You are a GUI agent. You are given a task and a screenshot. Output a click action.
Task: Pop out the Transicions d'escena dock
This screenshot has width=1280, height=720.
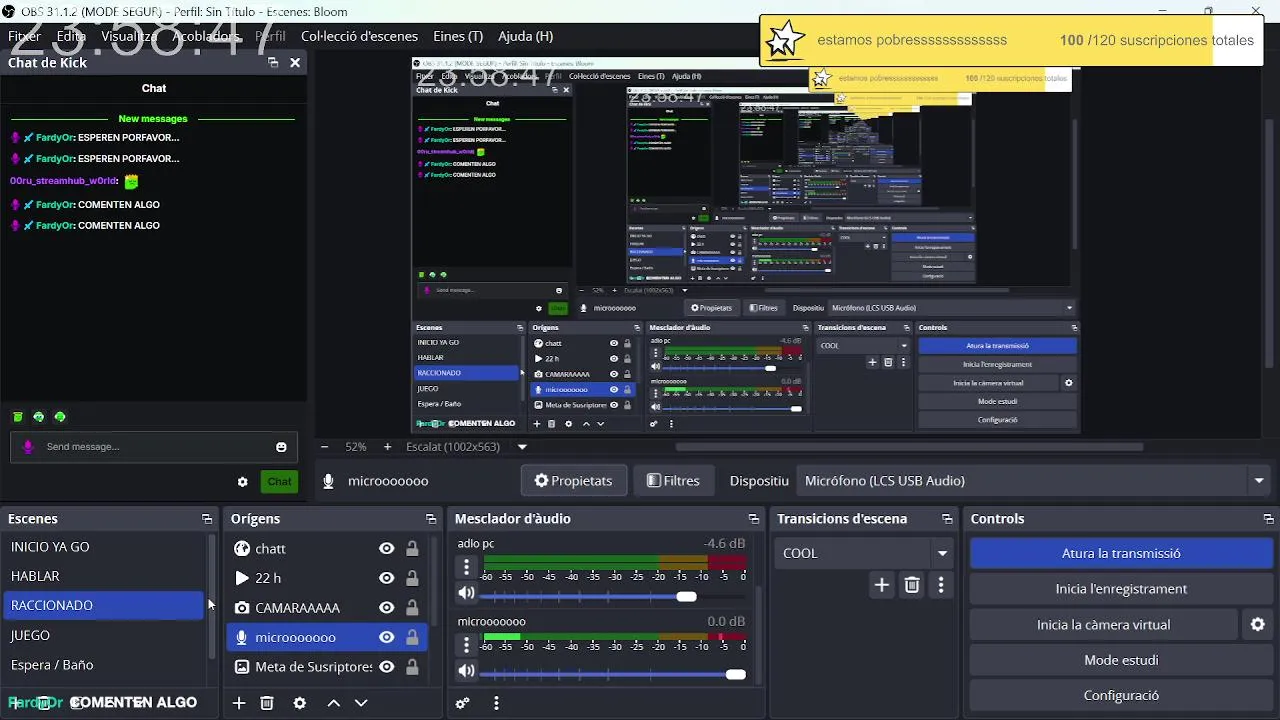pyautogui.click(x=947, y=519)
